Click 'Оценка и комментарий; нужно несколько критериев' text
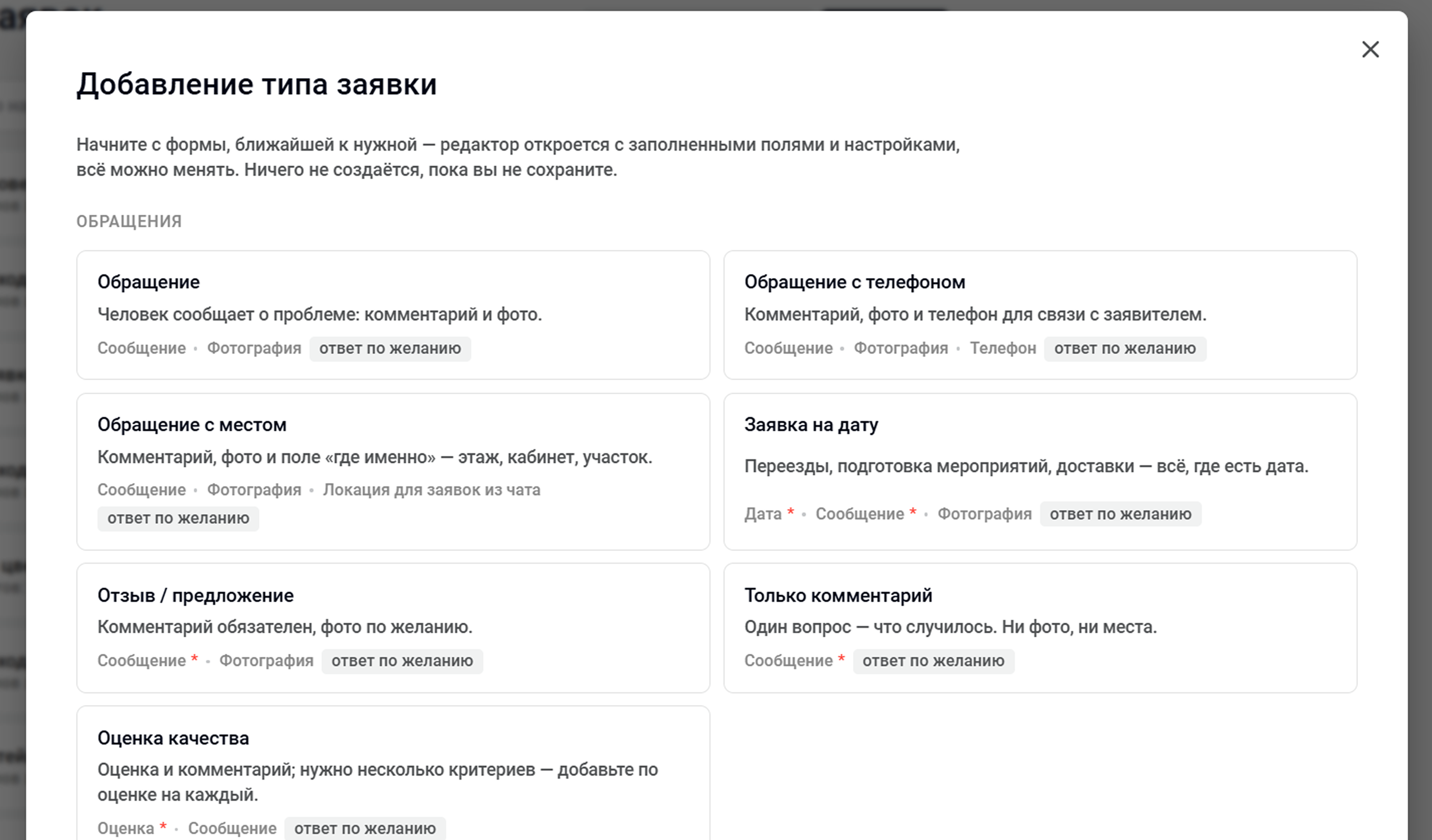 378,782
